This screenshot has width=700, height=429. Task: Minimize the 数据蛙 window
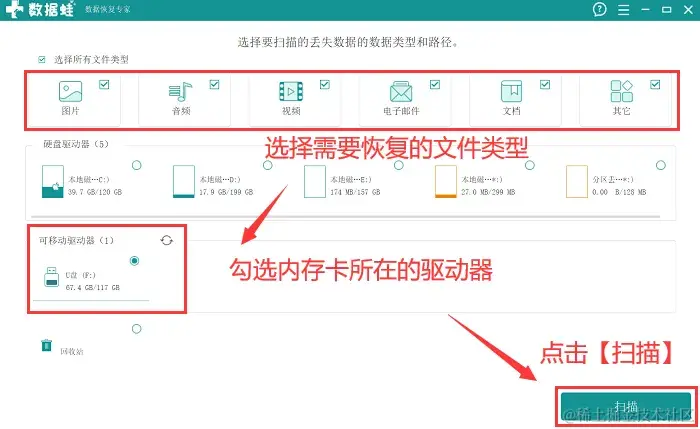[x=645, y=9]
